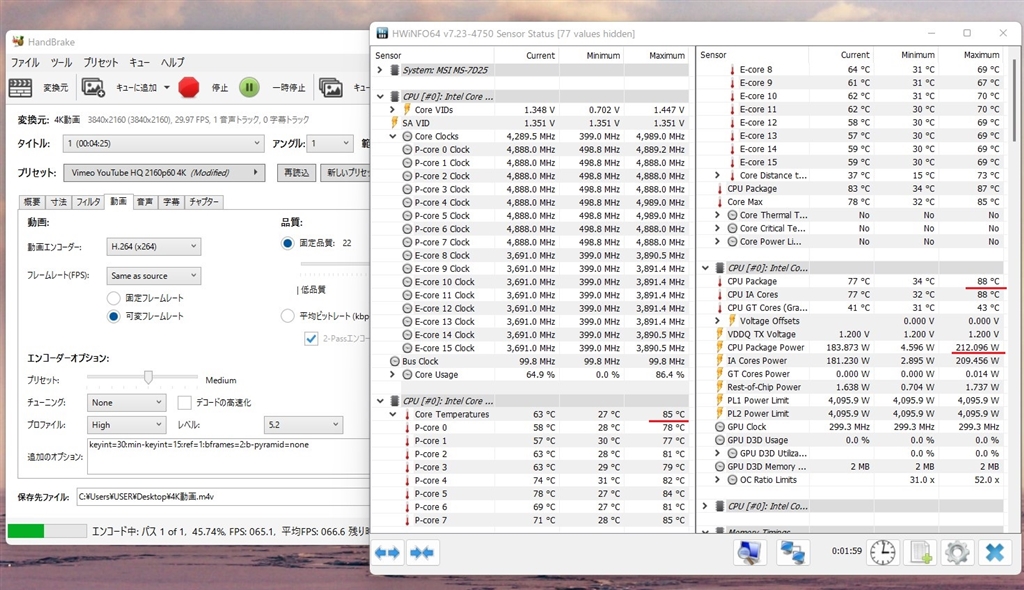Expand the System MSI MS-7D25 node

click(380, 70)
